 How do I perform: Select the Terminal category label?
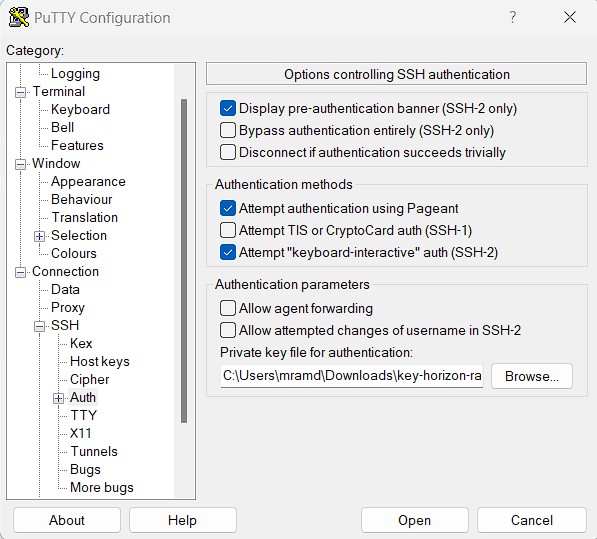59,91
